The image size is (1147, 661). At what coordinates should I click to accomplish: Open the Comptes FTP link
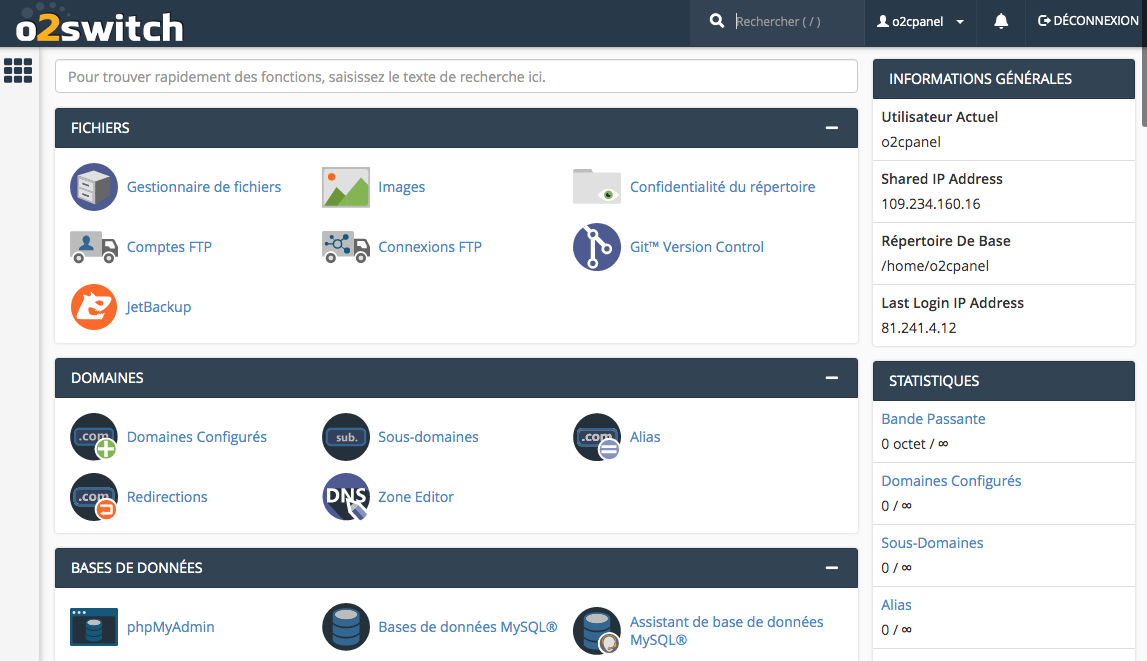[169, 247]
